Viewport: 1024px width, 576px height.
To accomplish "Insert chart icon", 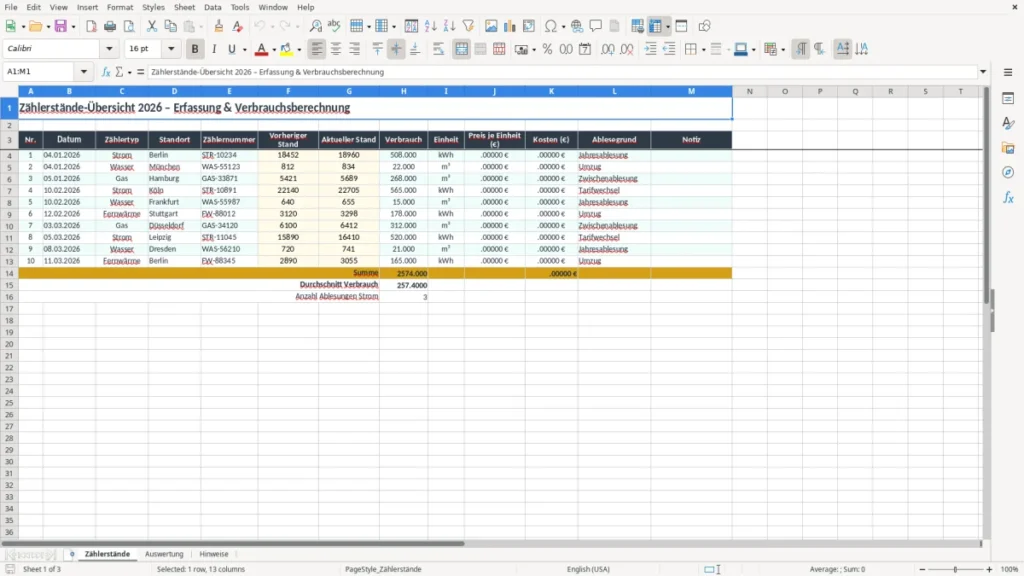I will (510, 26).
